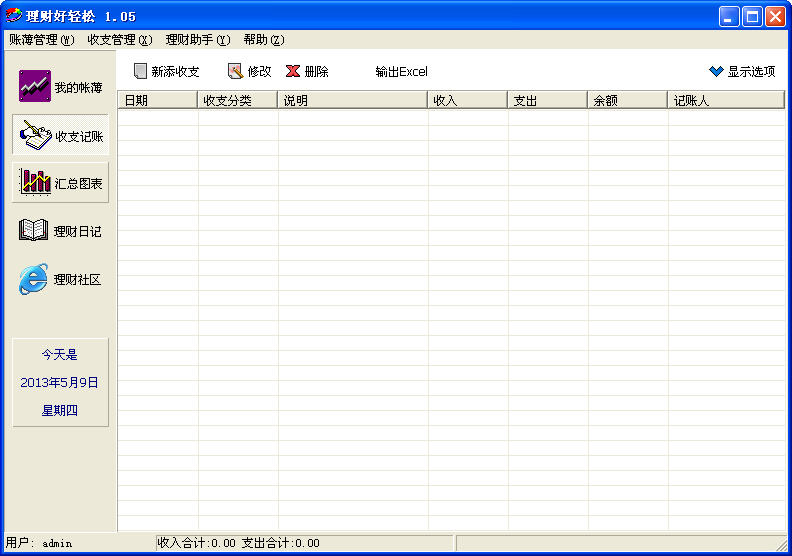Click the 余额 column header
This screenshot has height=556, width=792.
pos(627,100)
